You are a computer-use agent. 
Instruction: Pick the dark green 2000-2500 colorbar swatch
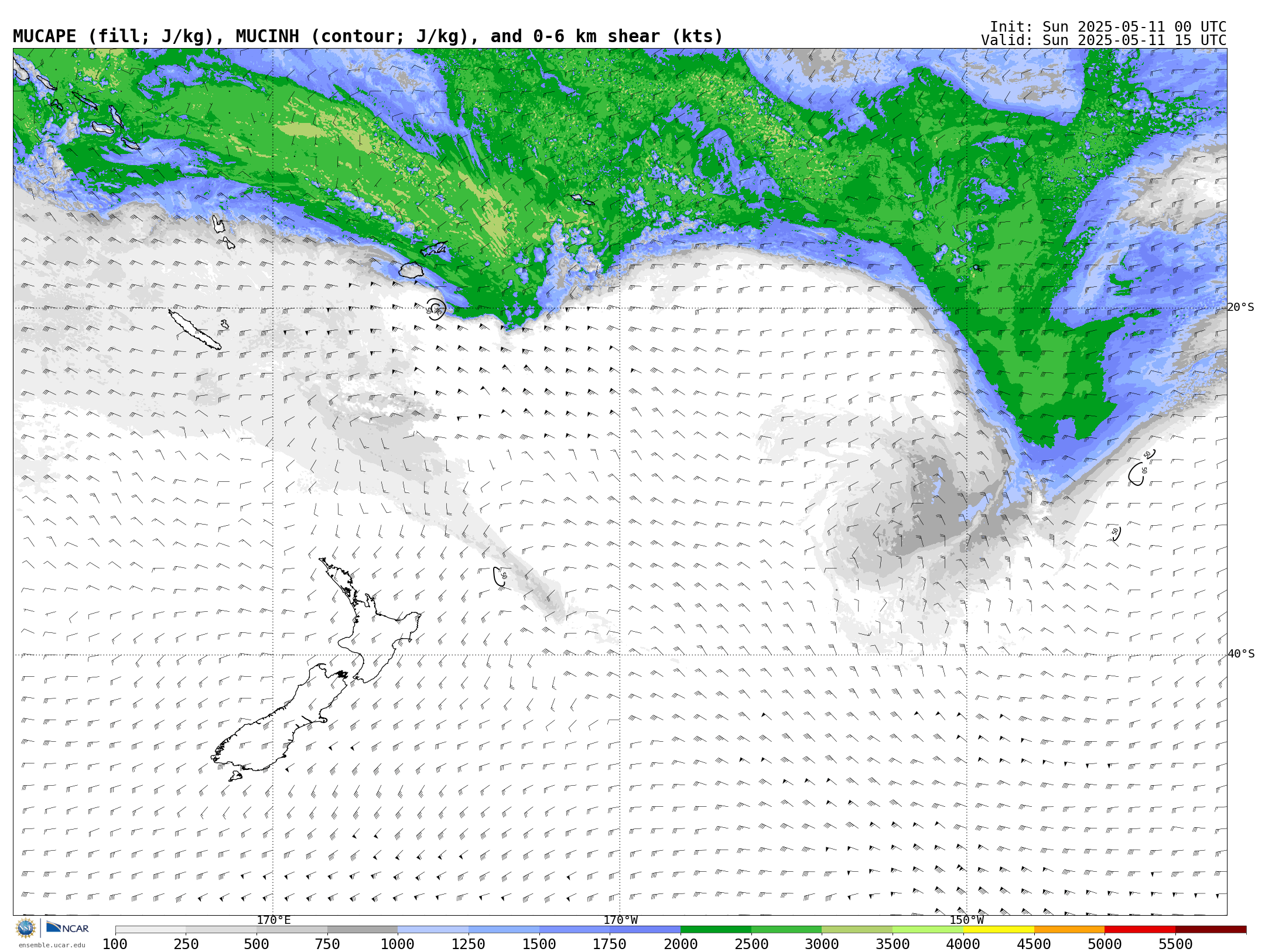[716, 930]
